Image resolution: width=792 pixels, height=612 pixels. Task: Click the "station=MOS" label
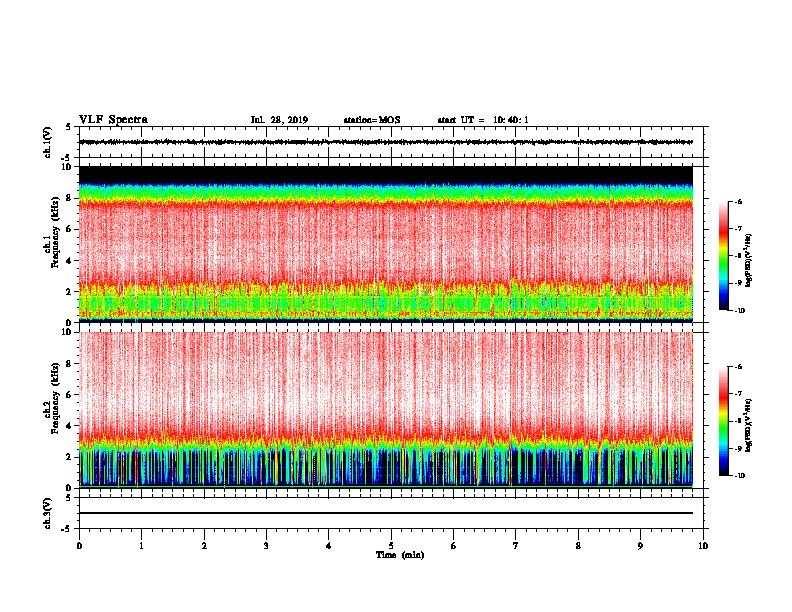(372, 120)
